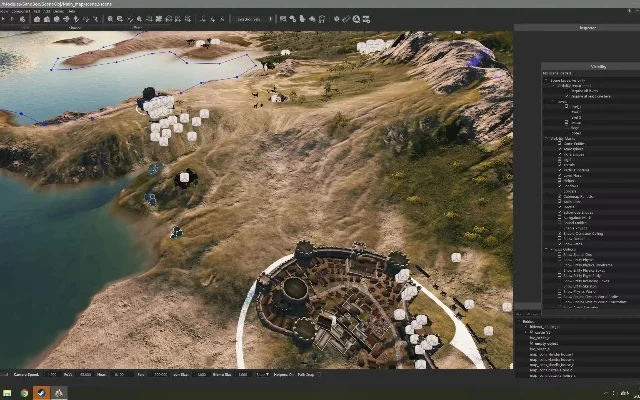Select the walled castle town in the viewport
This screenshot has width=640, height=400.
coord(333,302)
